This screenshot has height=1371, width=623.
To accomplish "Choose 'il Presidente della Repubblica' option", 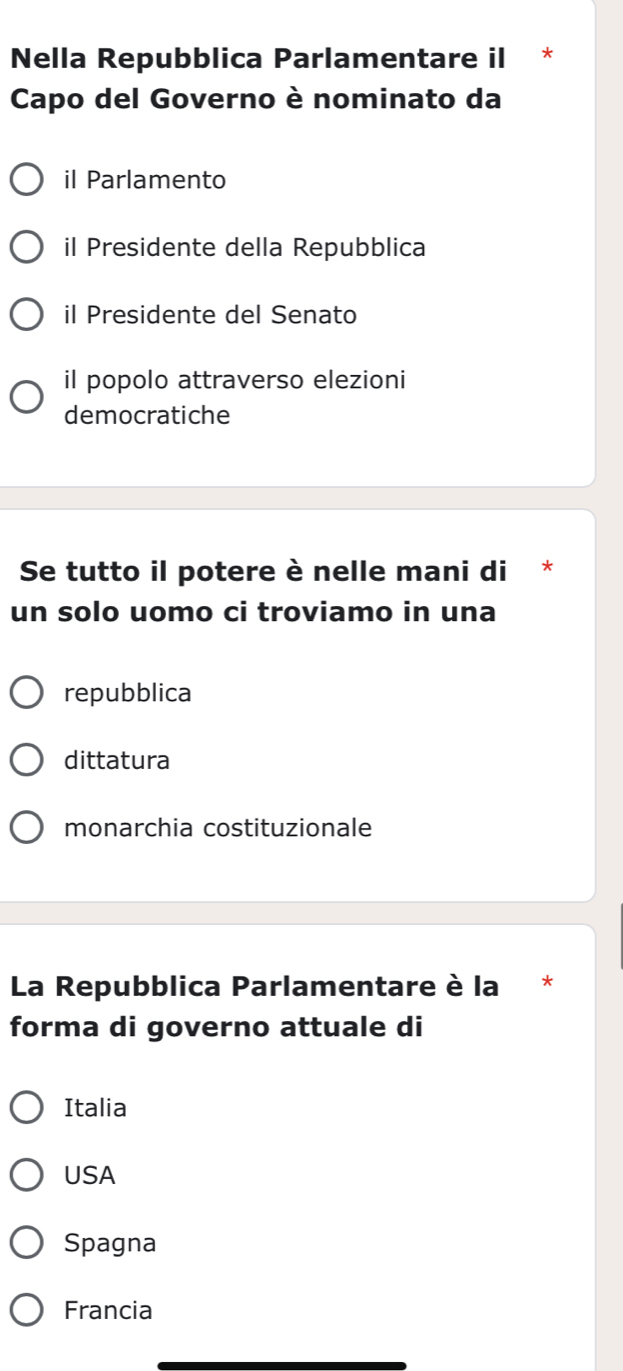I will pos(27,248).
